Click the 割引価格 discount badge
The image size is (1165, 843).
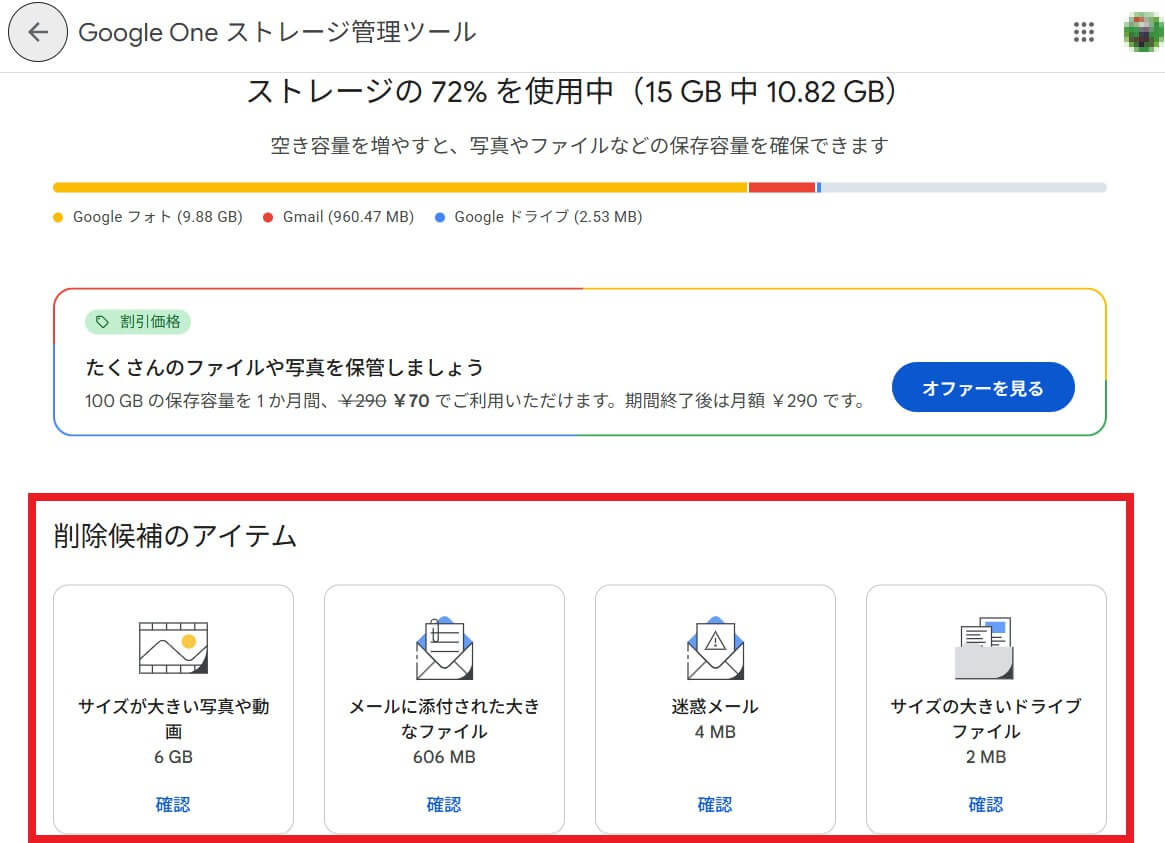[137, 322]
